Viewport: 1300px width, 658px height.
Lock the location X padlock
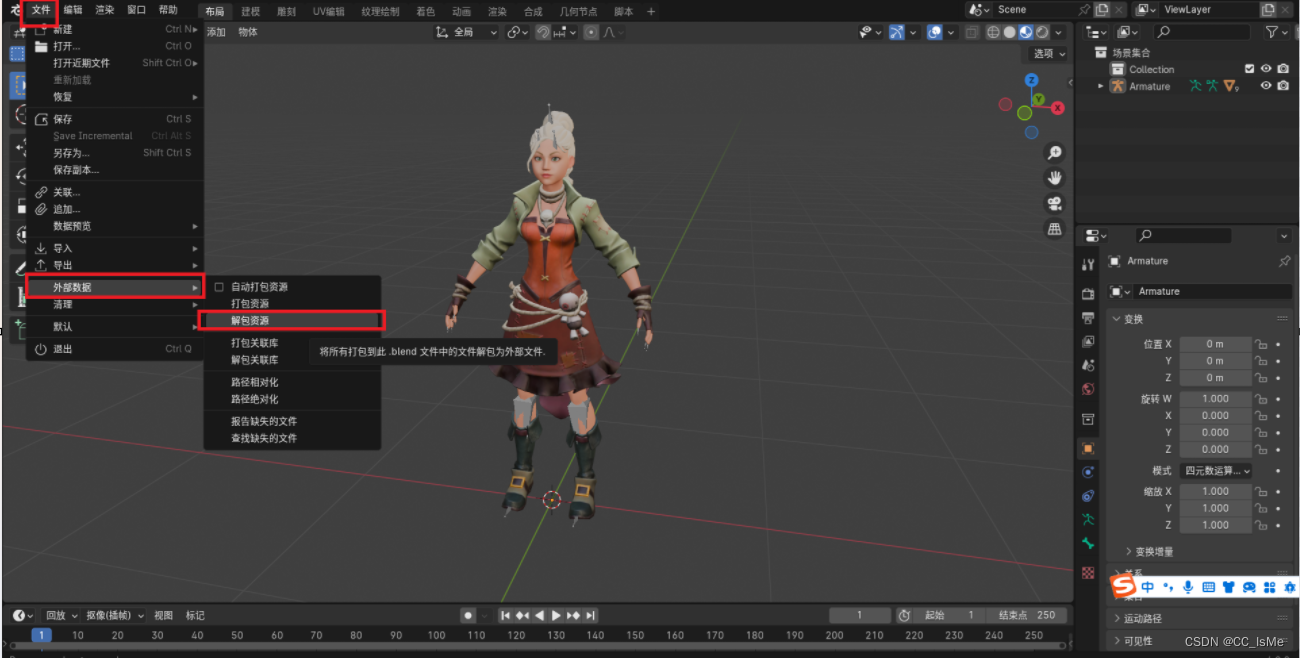(1262, 344)
